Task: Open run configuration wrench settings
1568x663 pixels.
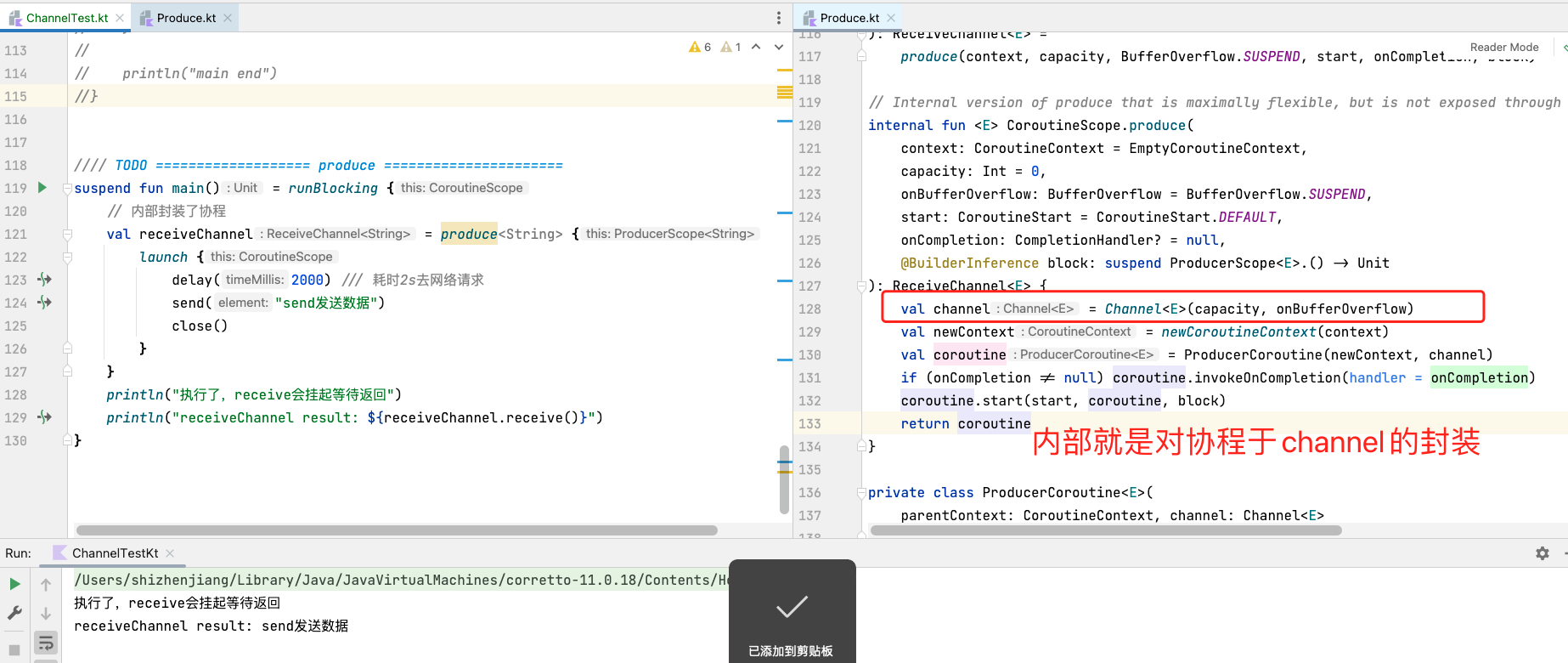Action: (14, 612)
